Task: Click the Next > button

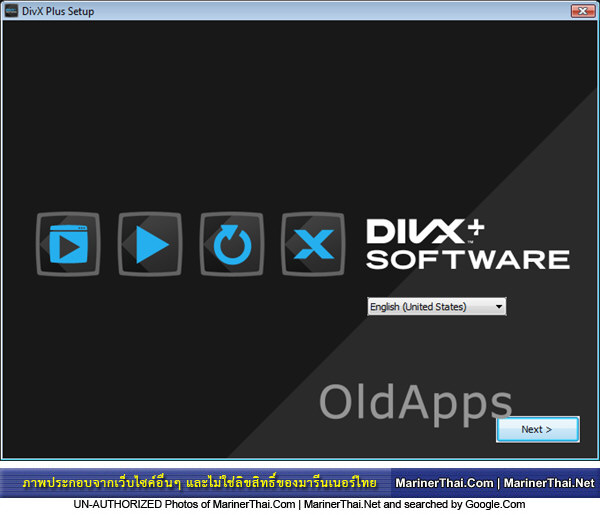Action: [x=538, y=429]
